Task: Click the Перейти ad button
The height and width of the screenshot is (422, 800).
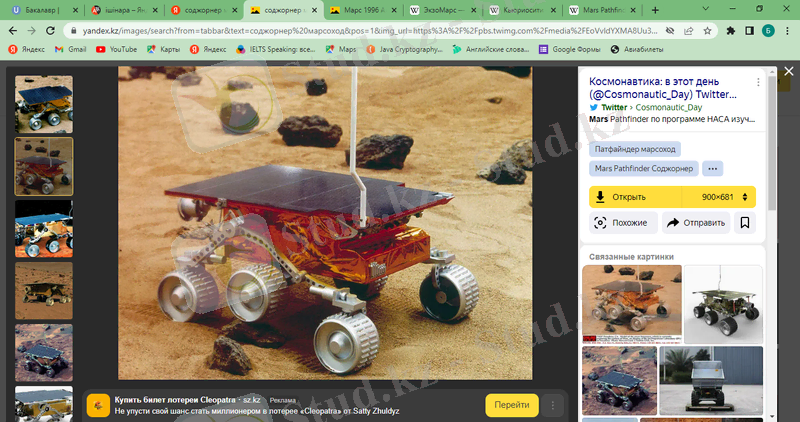Action: coord(511,405)
